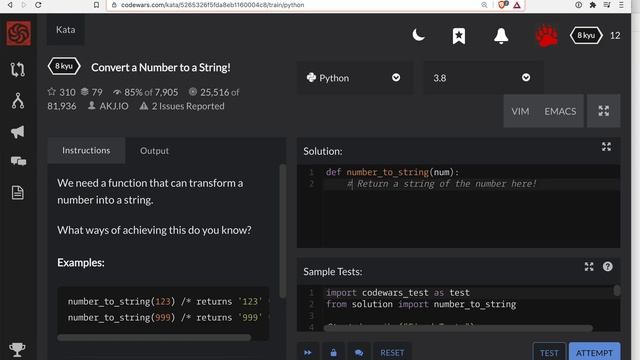Click the ATTEMPT button
The height and width of the screenshot is (360, 640).
point(594,353)
